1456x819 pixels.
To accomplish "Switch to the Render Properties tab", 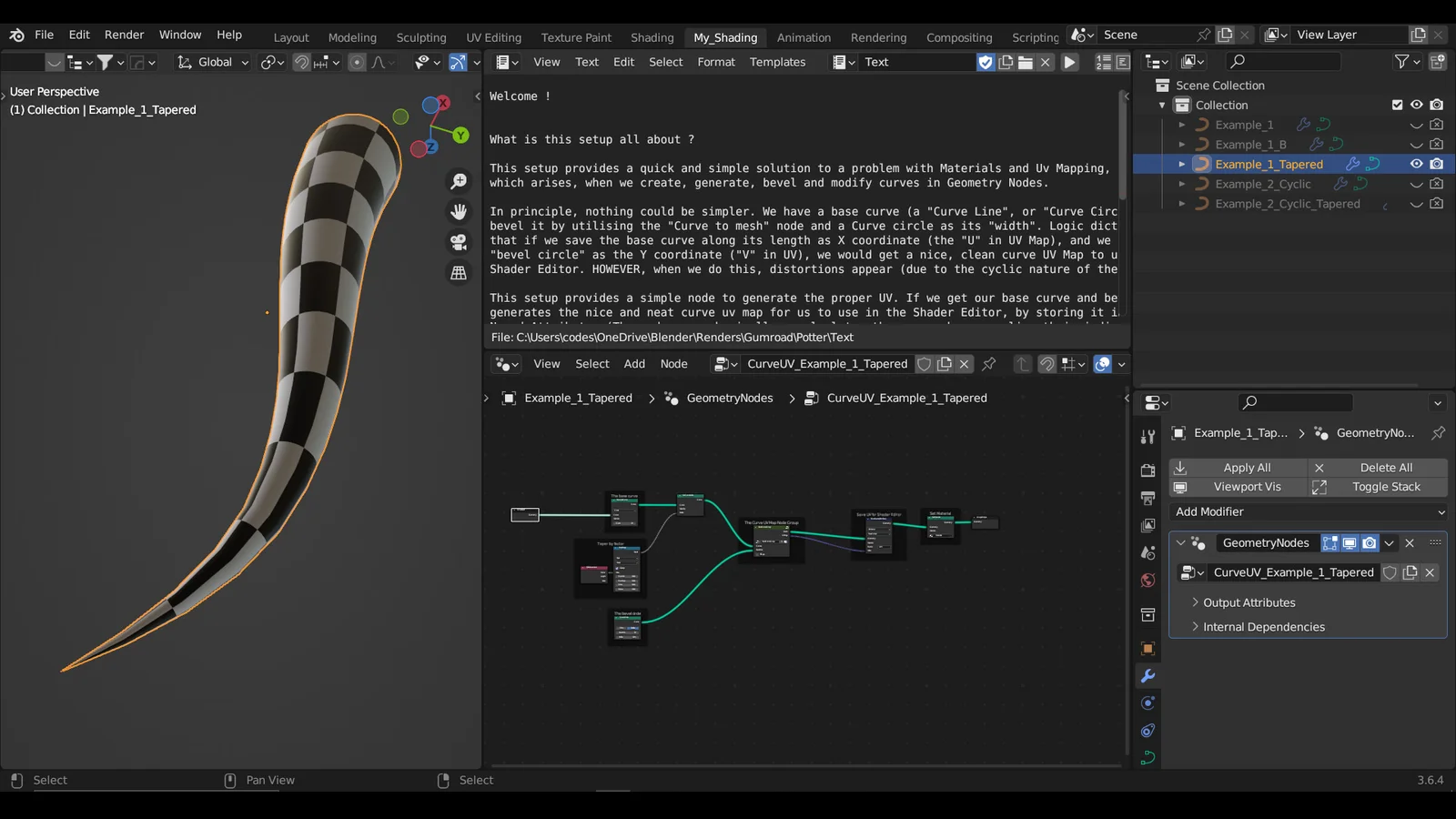I will click(1147, 469).
